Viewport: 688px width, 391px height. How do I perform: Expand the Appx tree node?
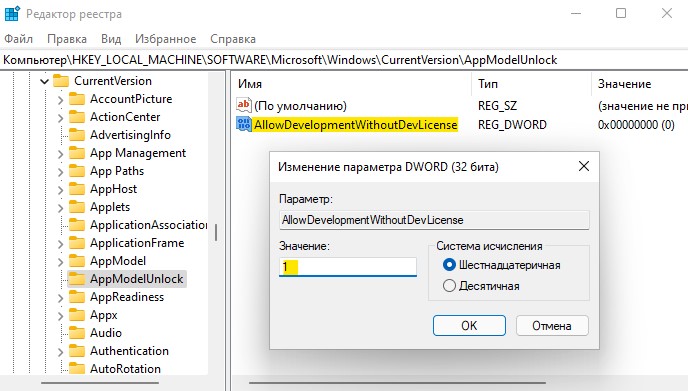[61, 316]
